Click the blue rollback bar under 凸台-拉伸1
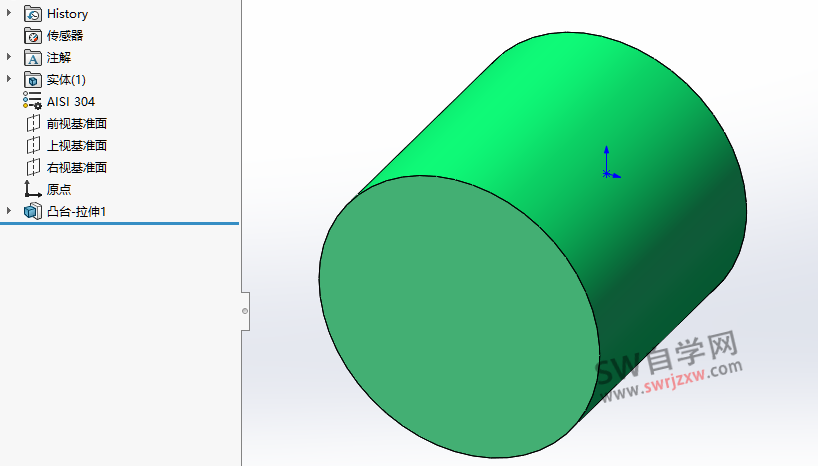 (119, 223)
